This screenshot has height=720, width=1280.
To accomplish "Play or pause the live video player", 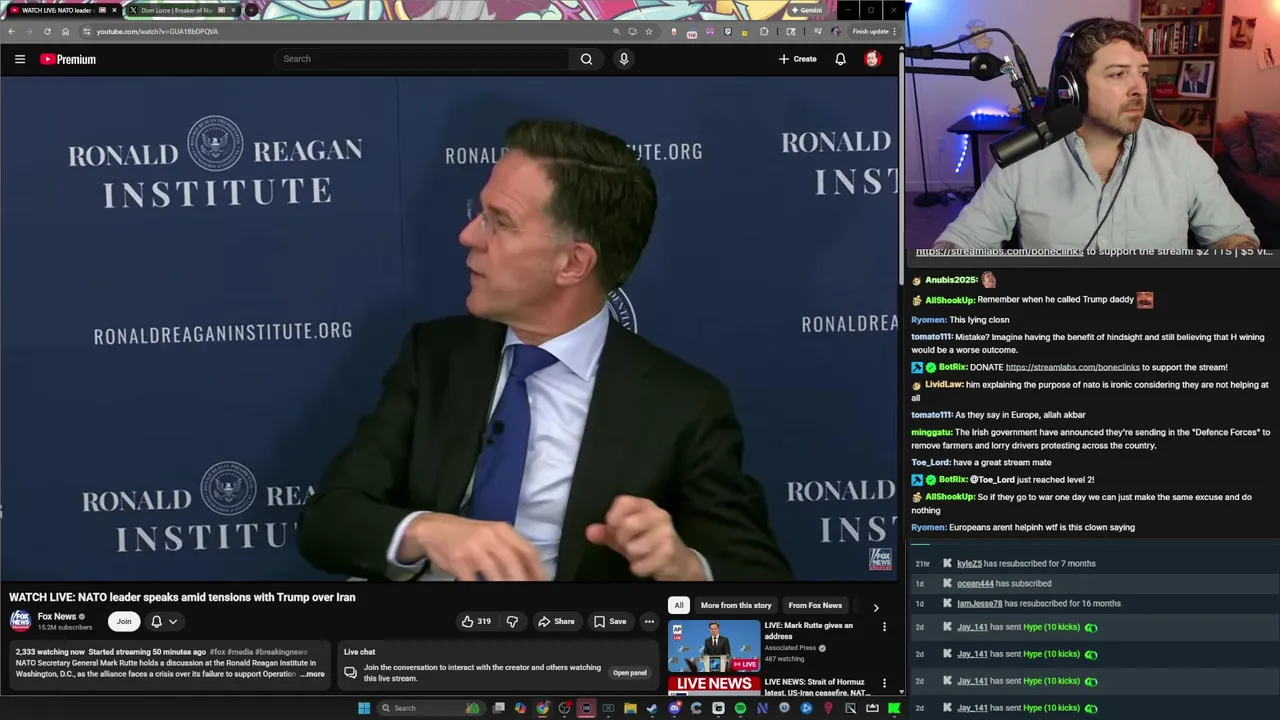I will coord(448,330).
